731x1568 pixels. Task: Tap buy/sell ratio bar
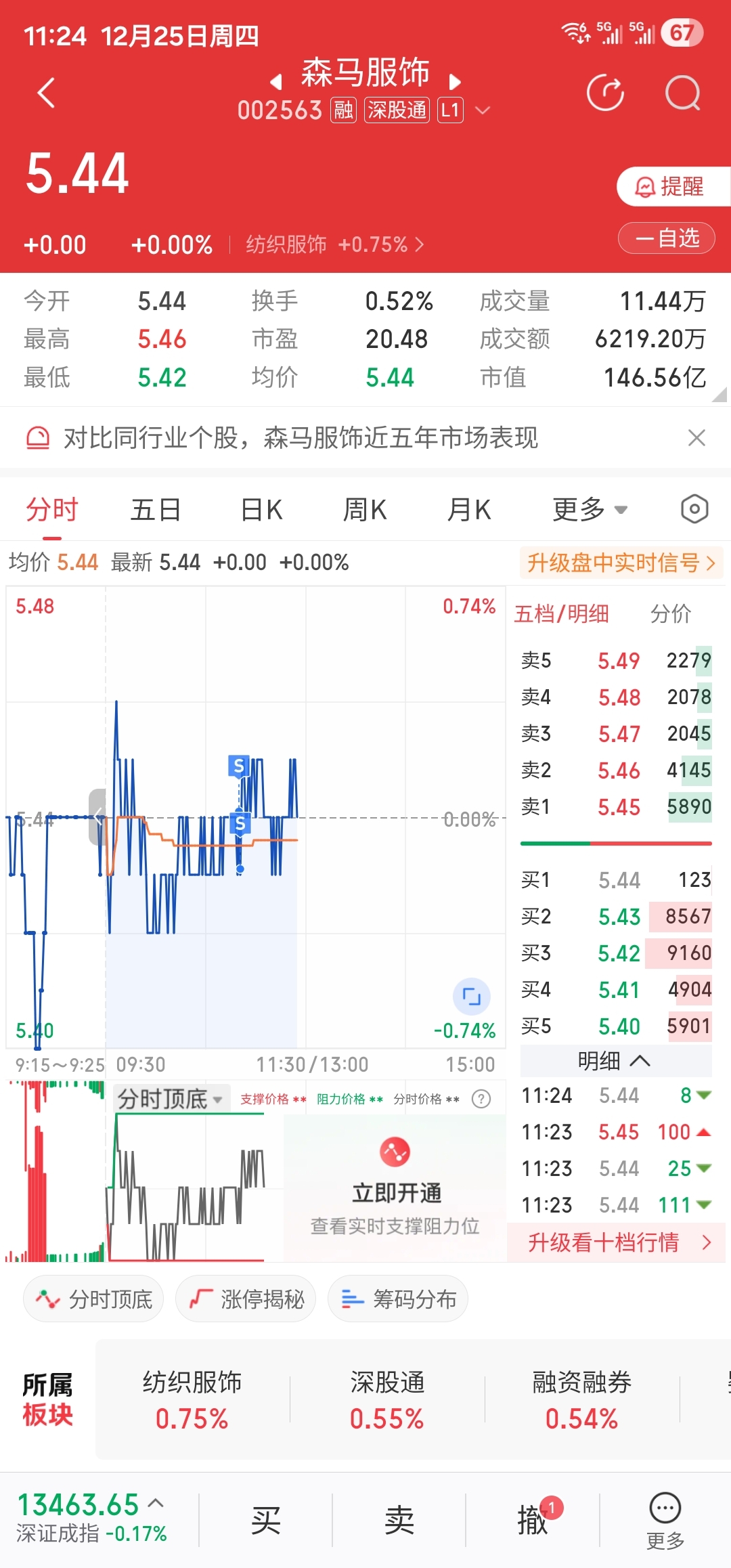(x=616, y=844)
